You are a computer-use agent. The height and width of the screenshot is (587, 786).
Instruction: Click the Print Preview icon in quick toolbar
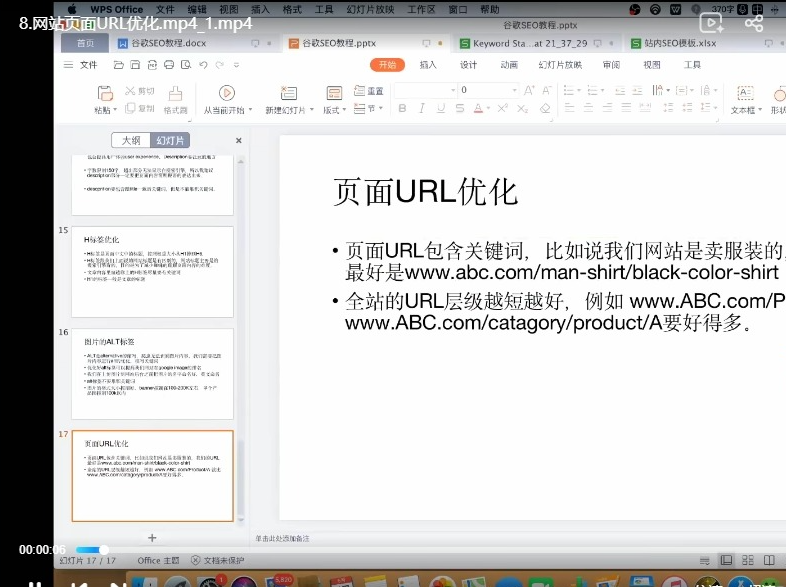(186, 65)
